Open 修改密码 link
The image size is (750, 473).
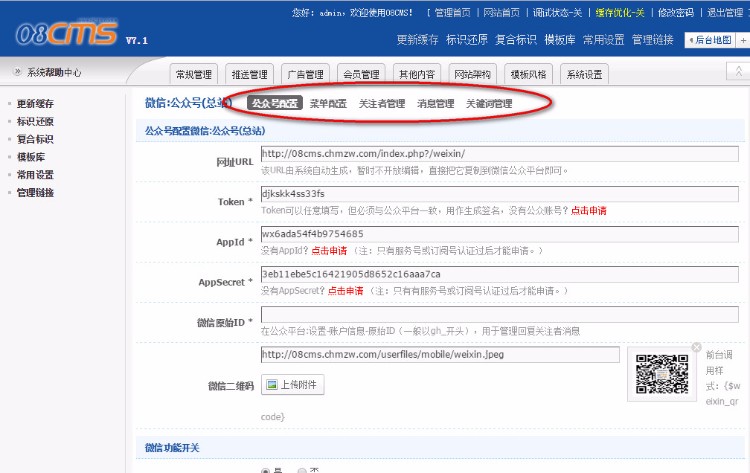tap(675, 13)
